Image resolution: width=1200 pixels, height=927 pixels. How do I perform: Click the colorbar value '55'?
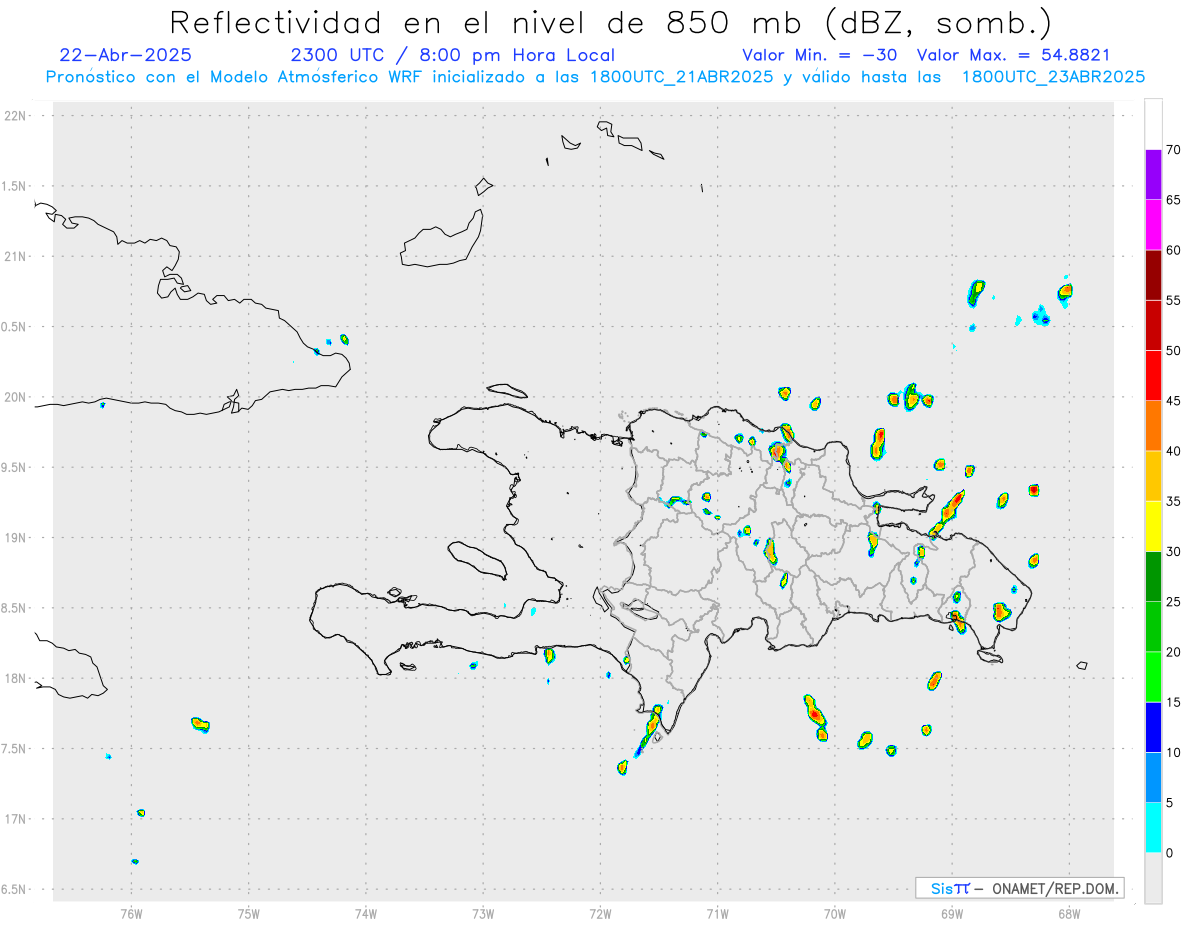point(1174,300)
